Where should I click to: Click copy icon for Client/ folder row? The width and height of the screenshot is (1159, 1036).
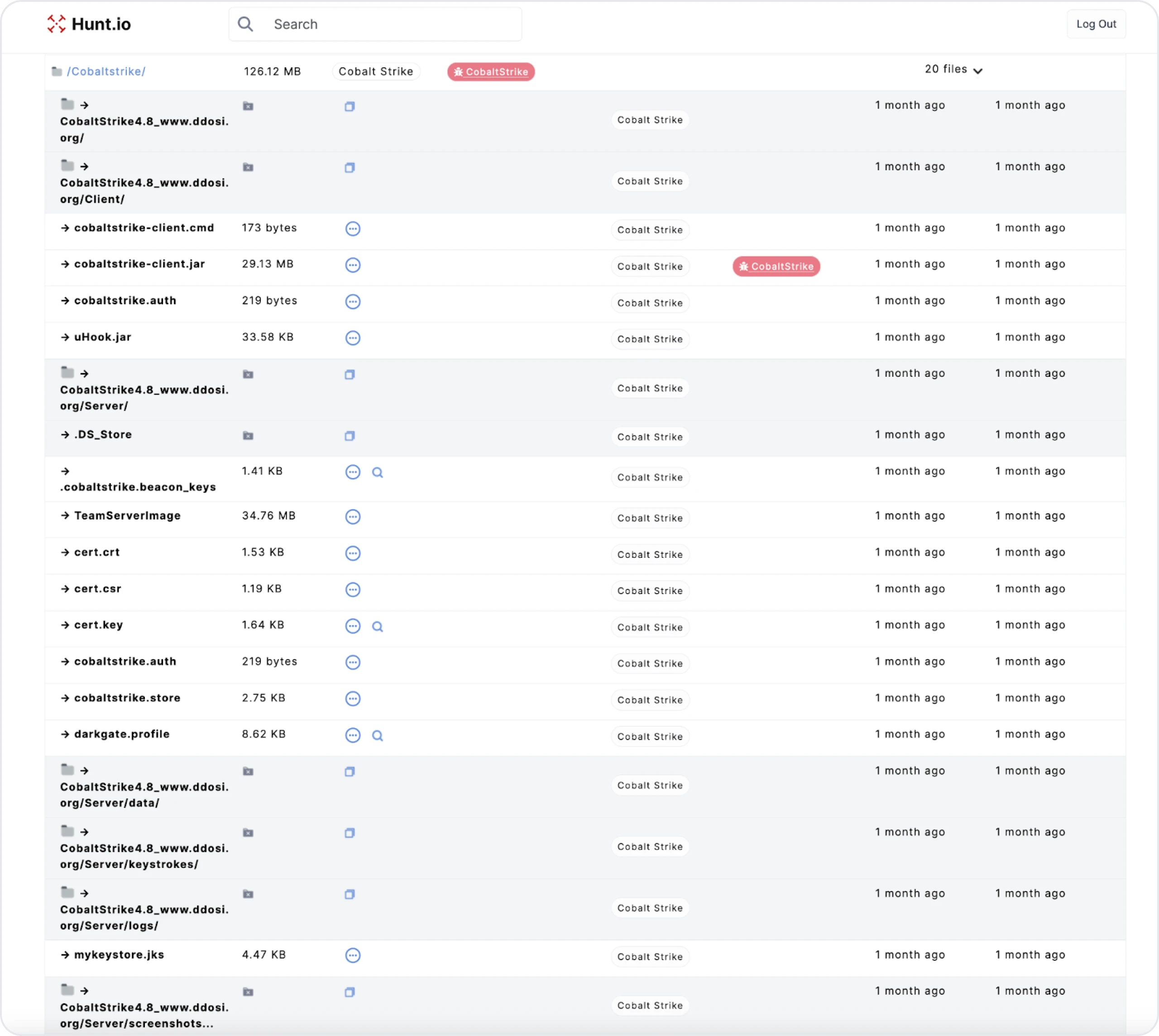click(x=350, y=168)
